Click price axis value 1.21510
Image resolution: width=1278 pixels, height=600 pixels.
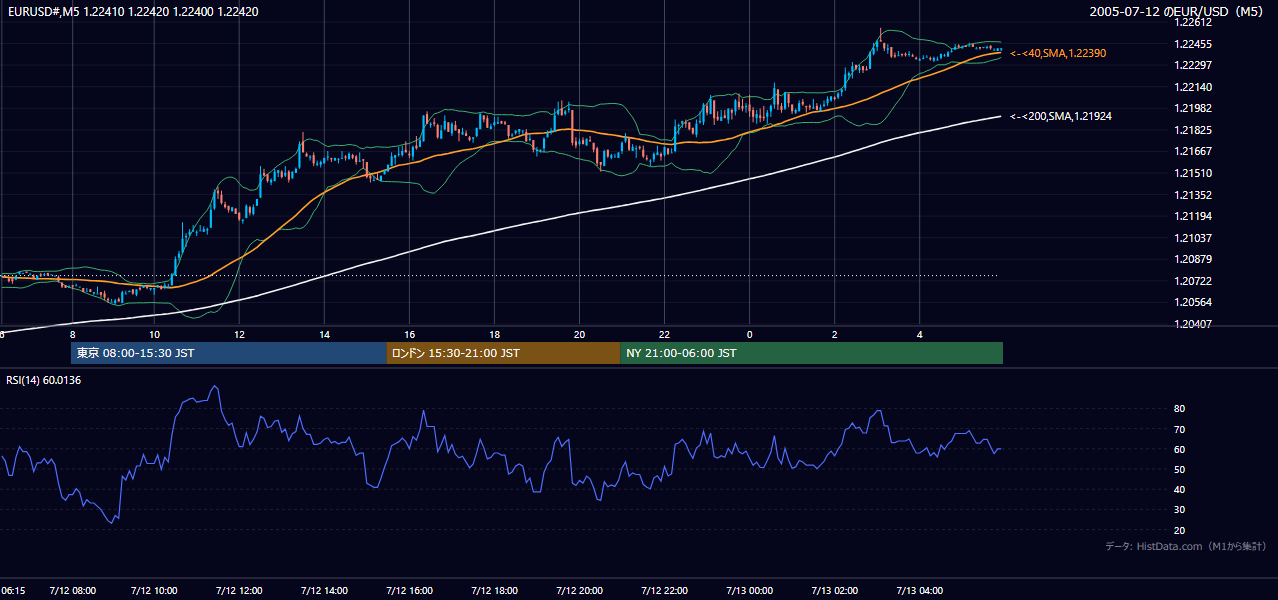[x=1193, y=173]
